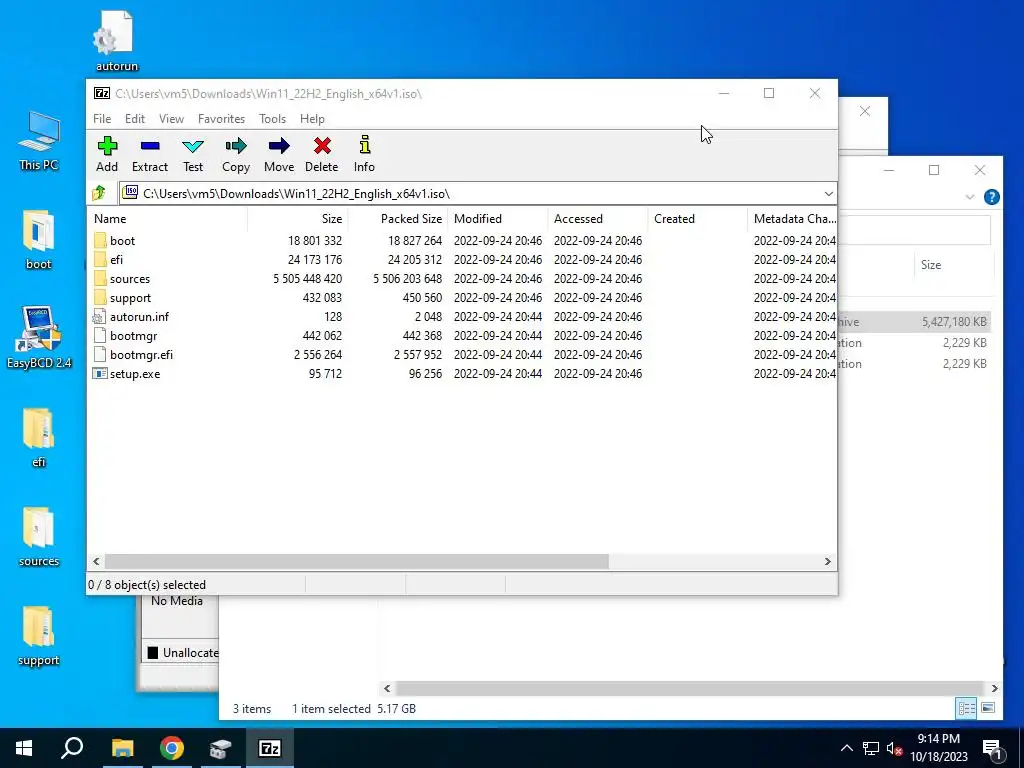Open taskbar Search
This screenshot has height=768, width=1024.
72,748
